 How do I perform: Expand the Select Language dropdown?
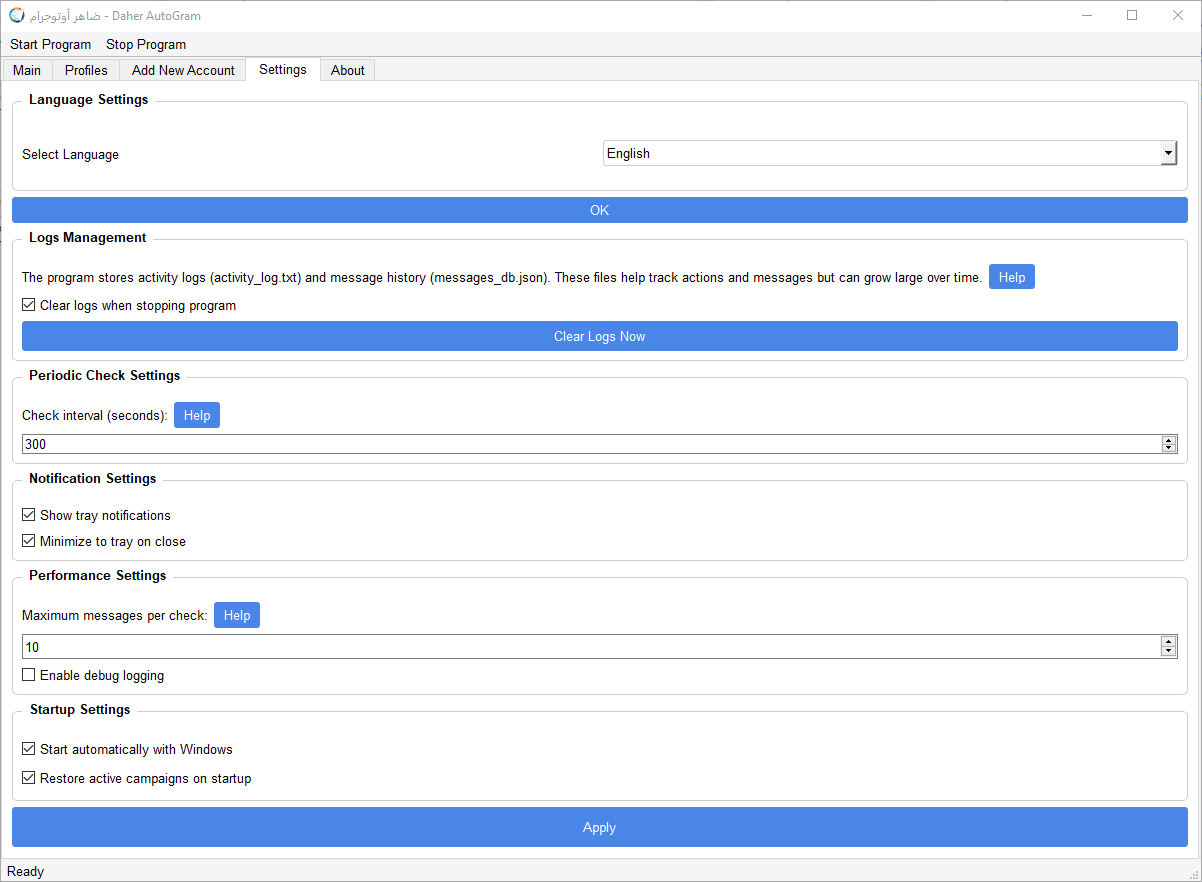coord(1167,153)
